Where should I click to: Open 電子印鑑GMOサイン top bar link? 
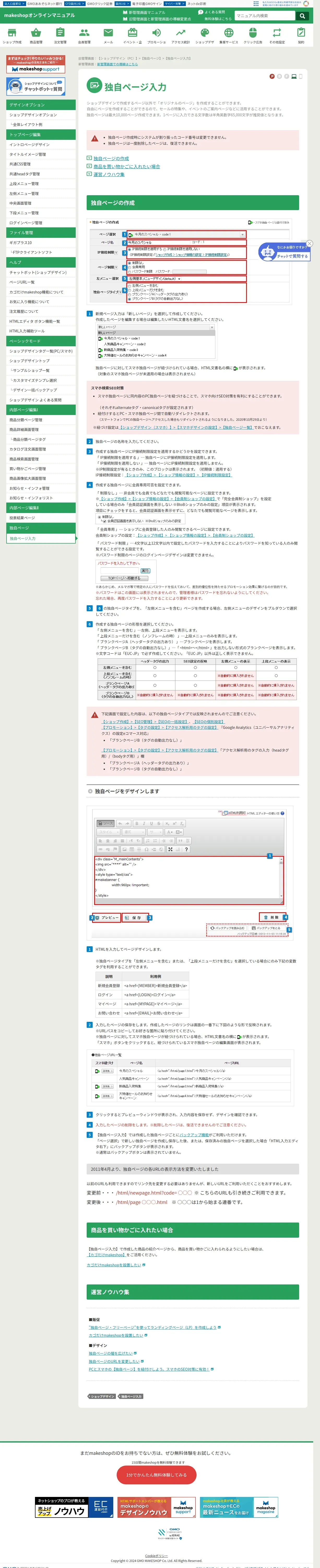tap(147, 4)
